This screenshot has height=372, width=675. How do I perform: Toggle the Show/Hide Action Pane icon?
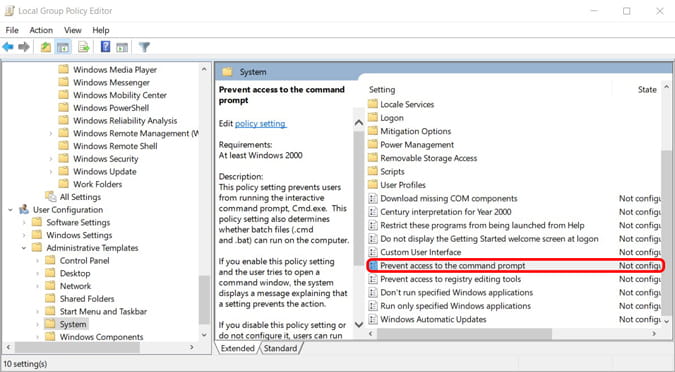[122, 47]
